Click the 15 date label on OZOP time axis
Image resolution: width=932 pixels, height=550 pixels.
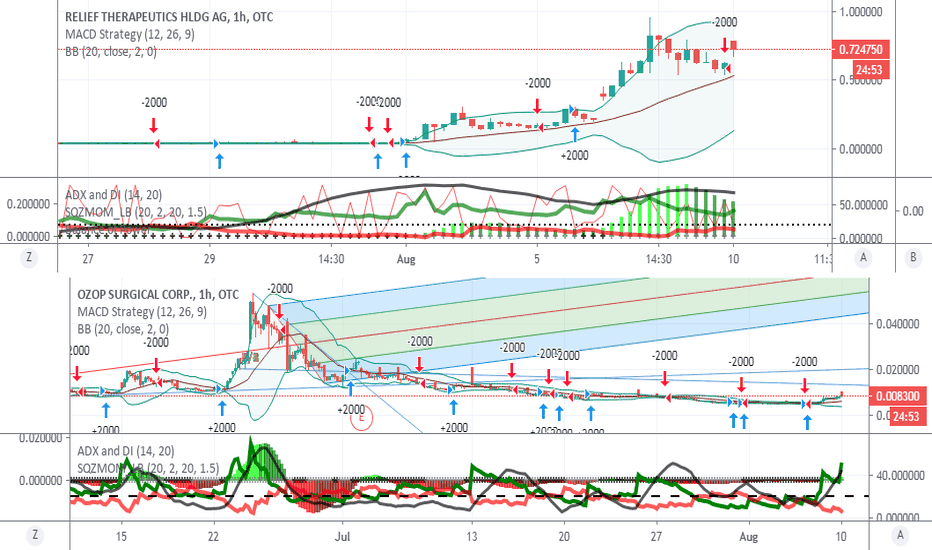click(x=121, y=536)
